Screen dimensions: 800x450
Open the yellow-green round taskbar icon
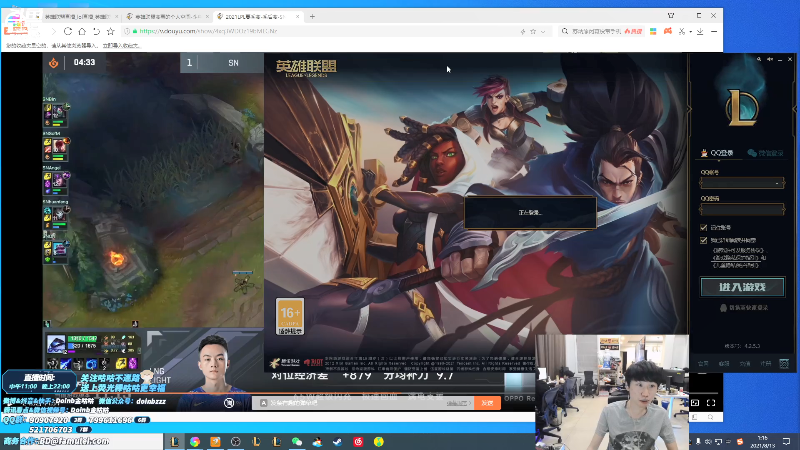point(379,441)
